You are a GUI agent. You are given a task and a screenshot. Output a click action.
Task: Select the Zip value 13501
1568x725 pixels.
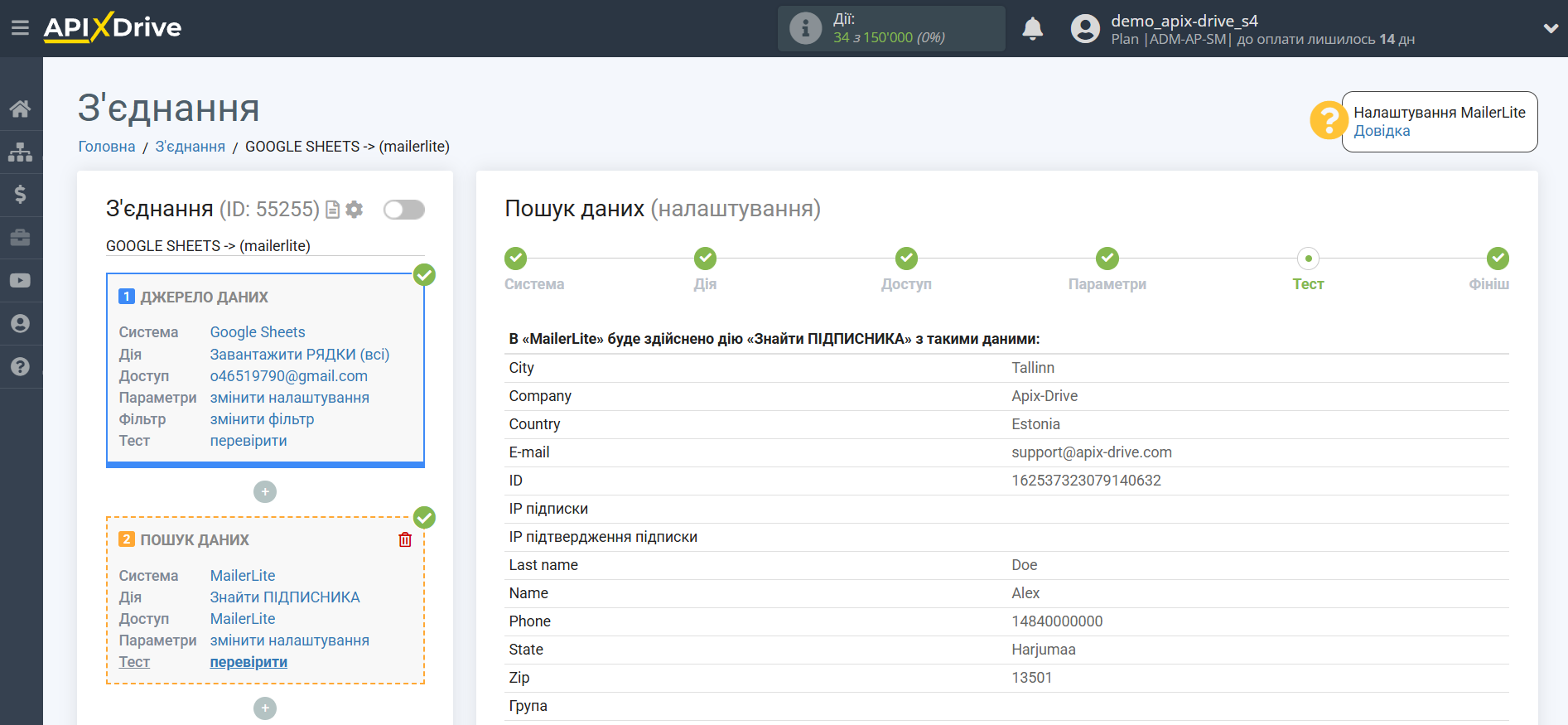click(x=1031, y=678)
